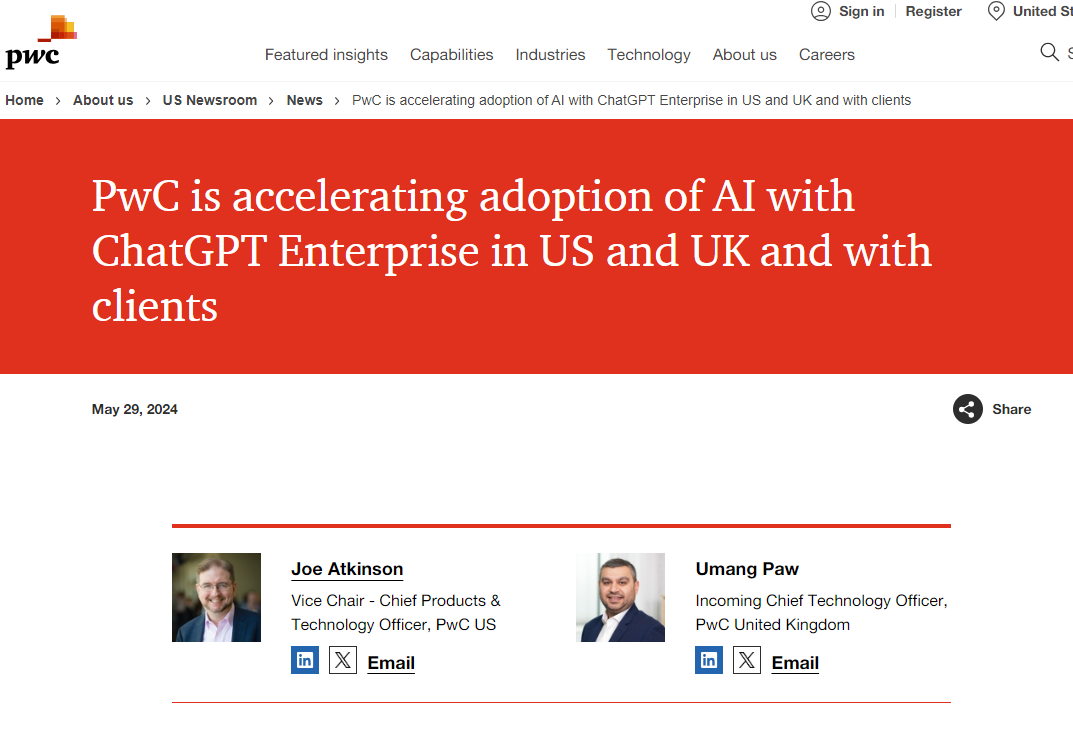Click the PwC logo
The height and width of the screenshot is (755, 1073).
pos(41,42)
